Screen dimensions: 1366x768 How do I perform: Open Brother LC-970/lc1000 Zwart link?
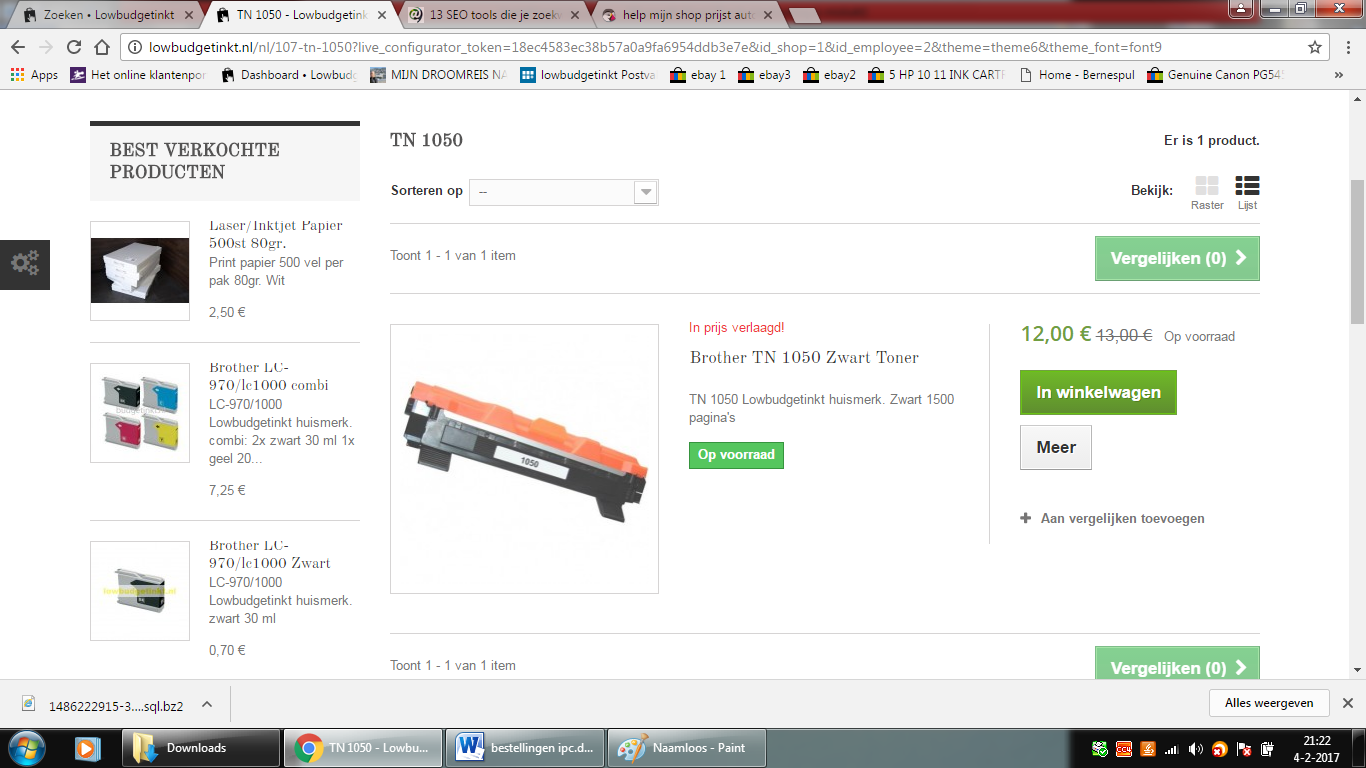(270, 554)
